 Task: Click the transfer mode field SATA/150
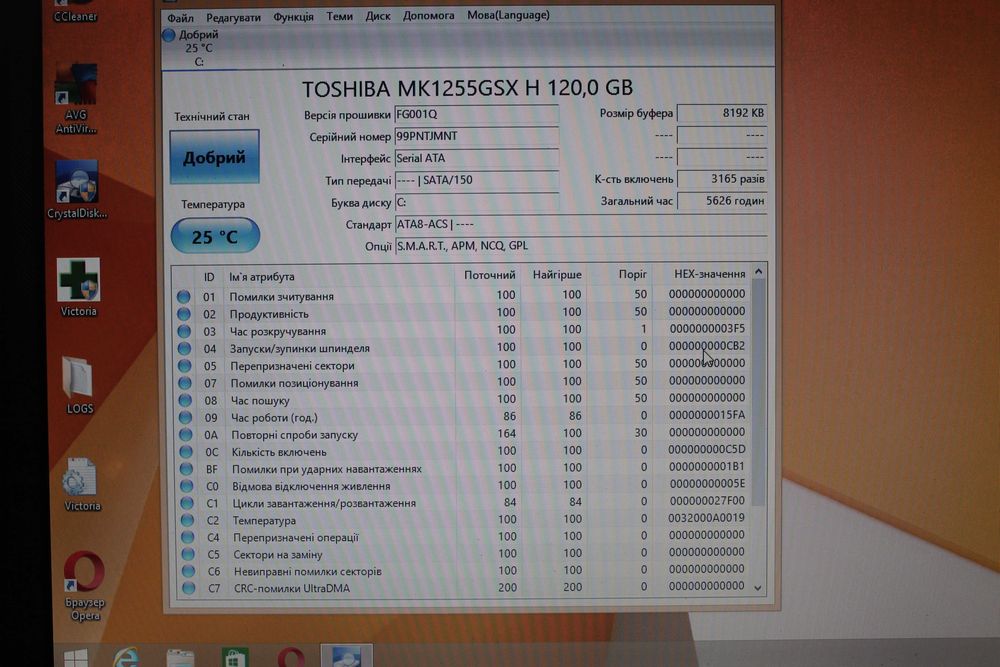(476, 180)
